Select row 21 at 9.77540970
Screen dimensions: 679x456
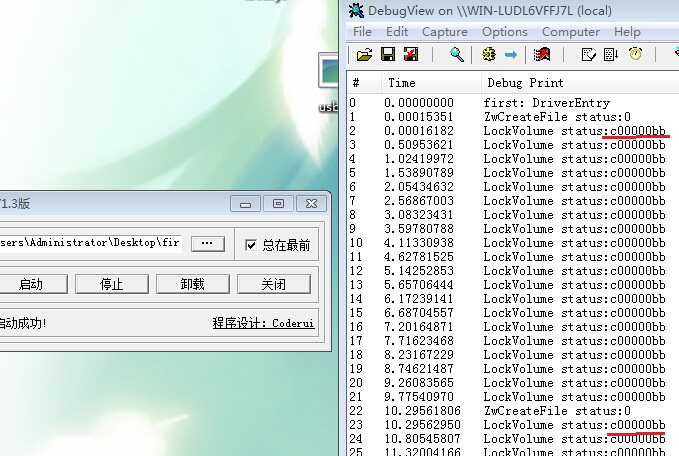513,397
